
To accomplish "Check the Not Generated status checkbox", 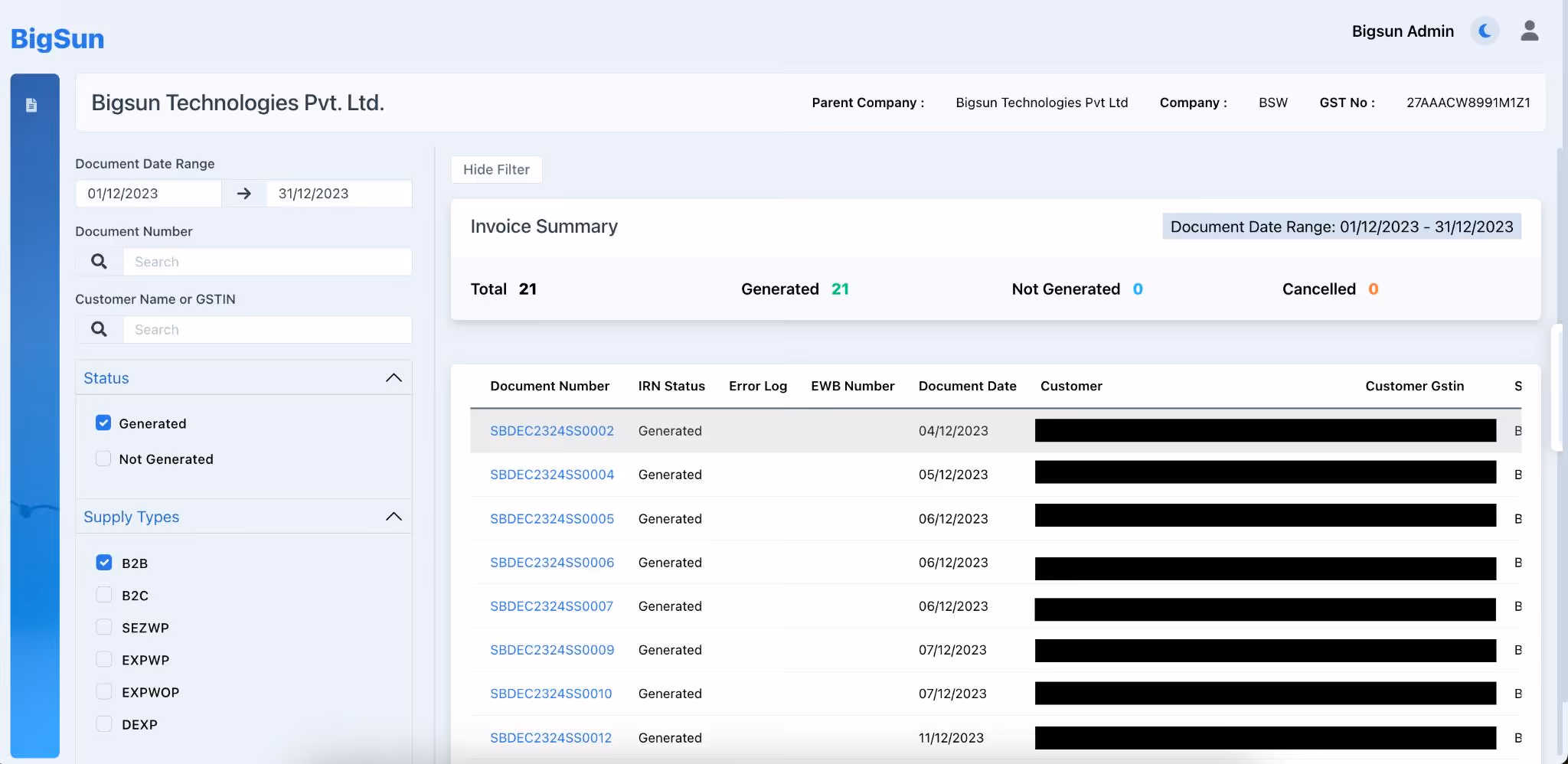I will click(103, 459).
